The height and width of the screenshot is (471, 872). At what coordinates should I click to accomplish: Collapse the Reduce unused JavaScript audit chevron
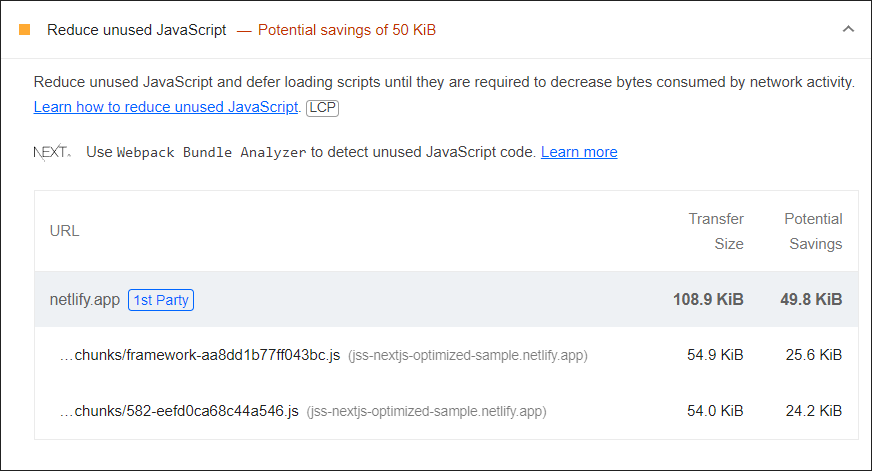pos(848,29)
